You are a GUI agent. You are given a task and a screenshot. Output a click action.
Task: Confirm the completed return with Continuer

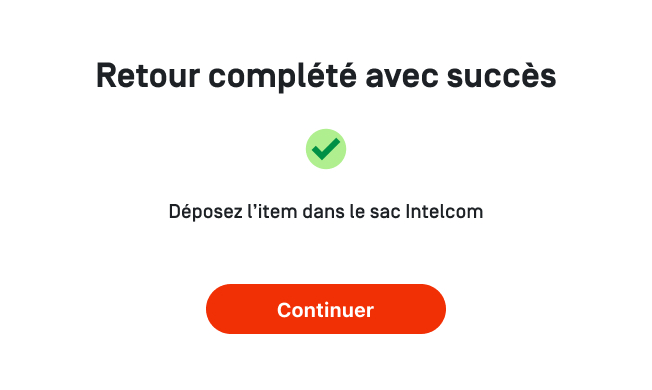point(326,309)
